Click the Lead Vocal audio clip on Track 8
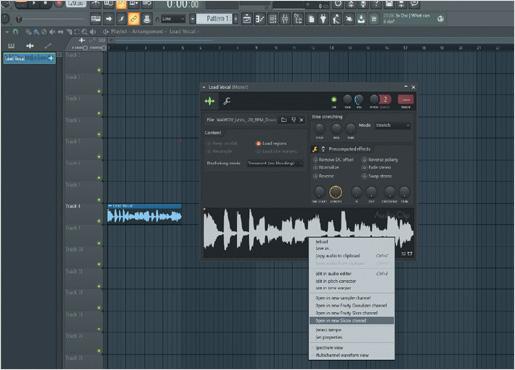Screen dimensions: 515x370 145,214
